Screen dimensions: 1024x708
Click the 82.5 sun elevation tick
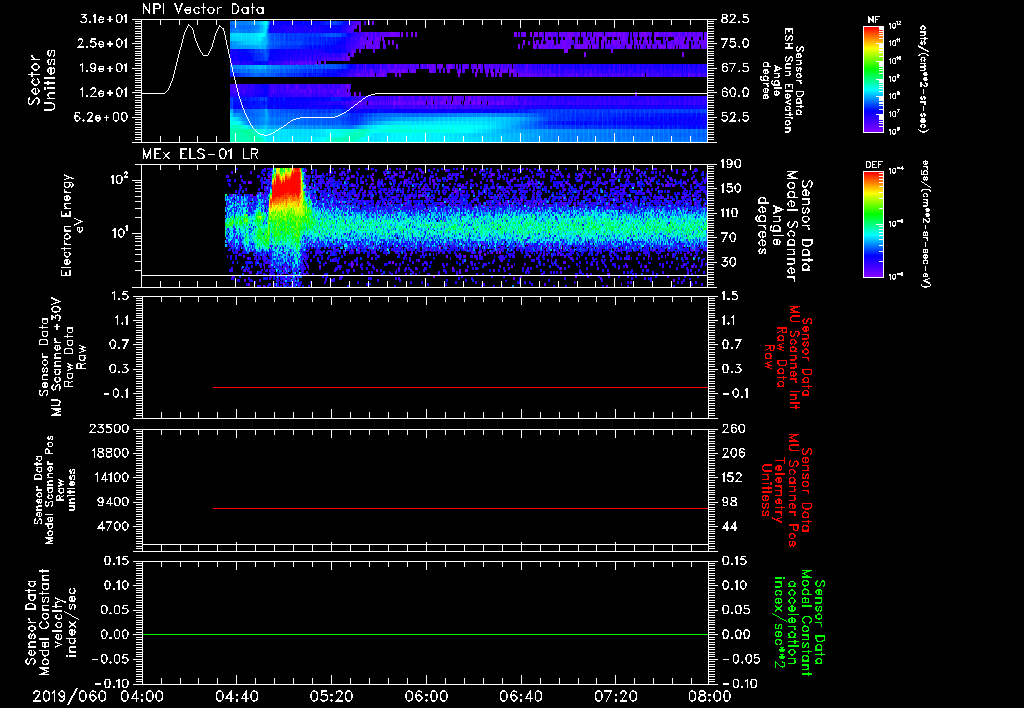736,19
